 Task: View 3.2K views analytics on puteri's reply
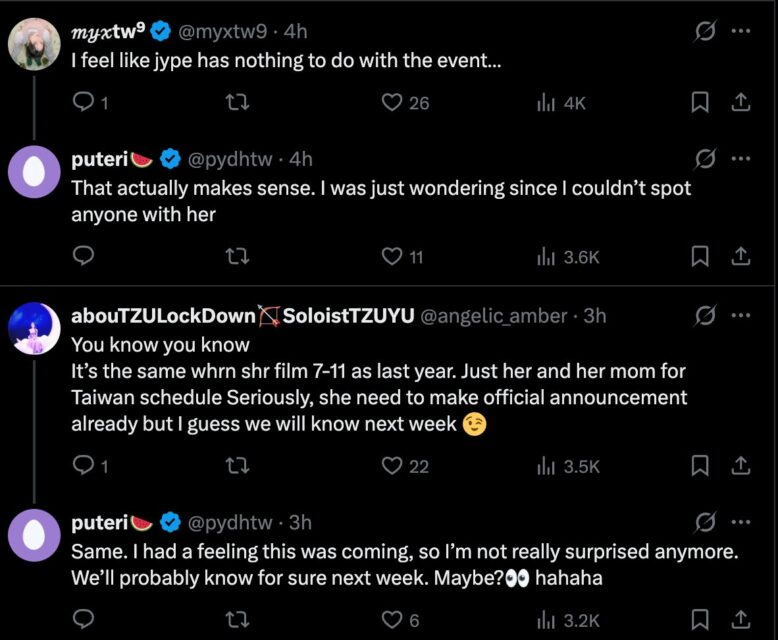[x=569, y=620]
